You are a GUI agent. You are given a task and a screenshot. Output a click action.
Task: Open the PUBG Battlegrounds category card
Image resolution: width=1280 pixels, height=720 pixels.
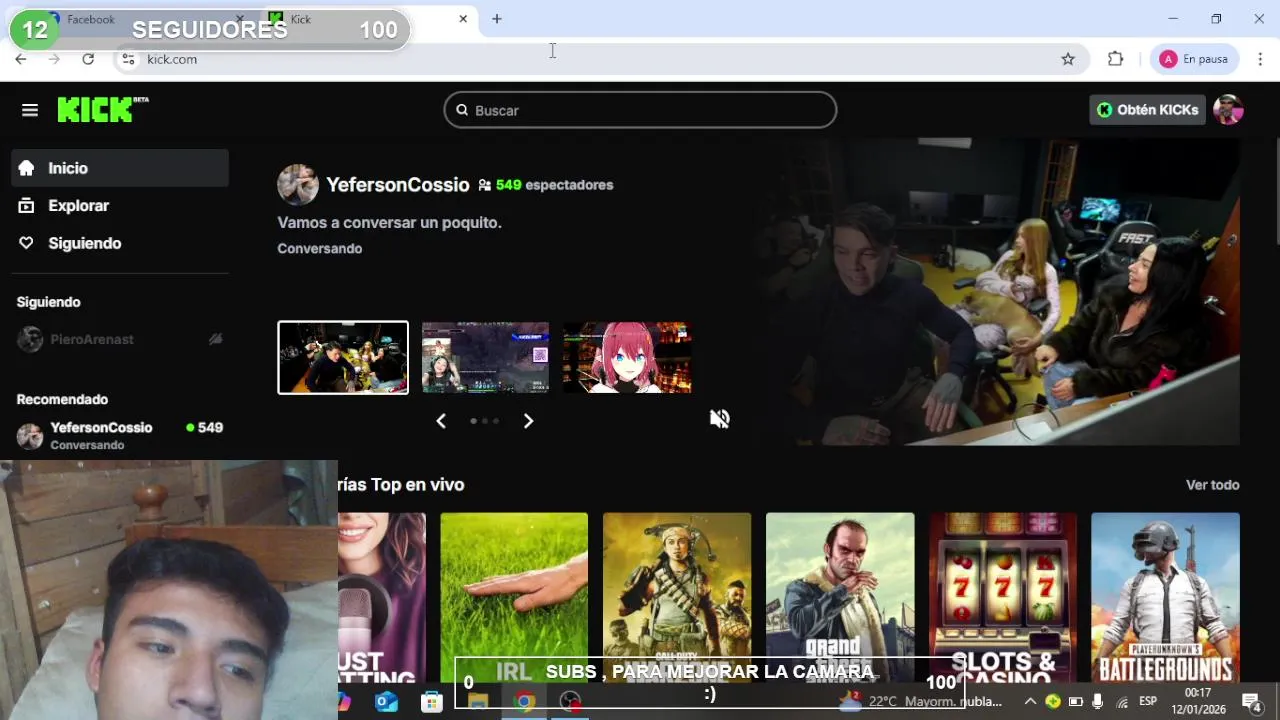[x=1165, y=598]
